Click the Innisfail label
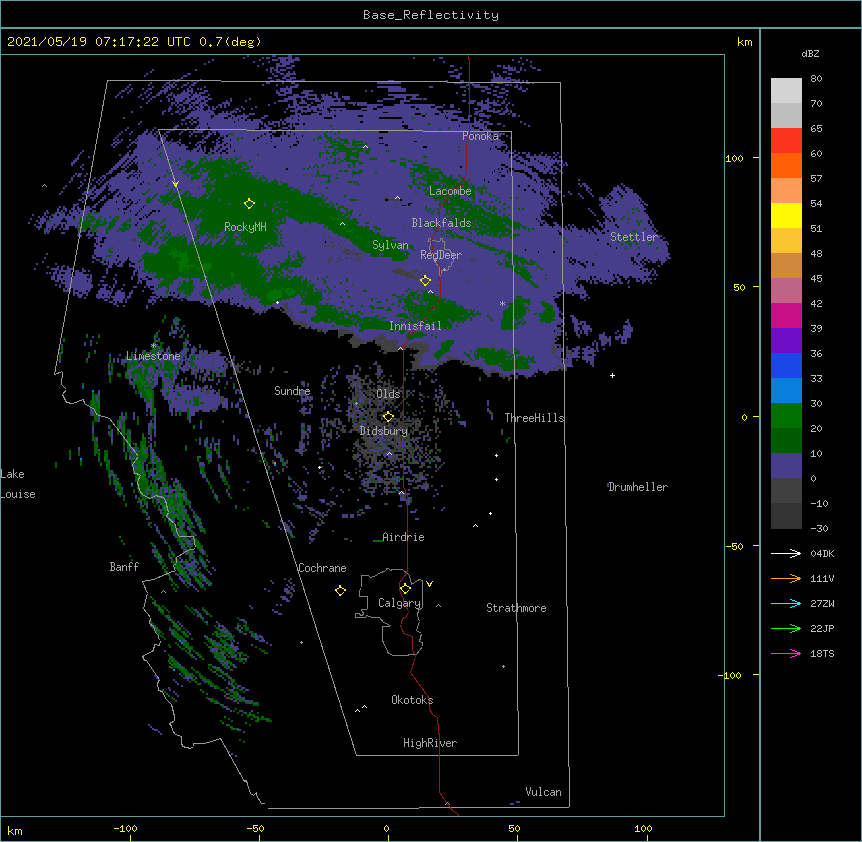 415,326
